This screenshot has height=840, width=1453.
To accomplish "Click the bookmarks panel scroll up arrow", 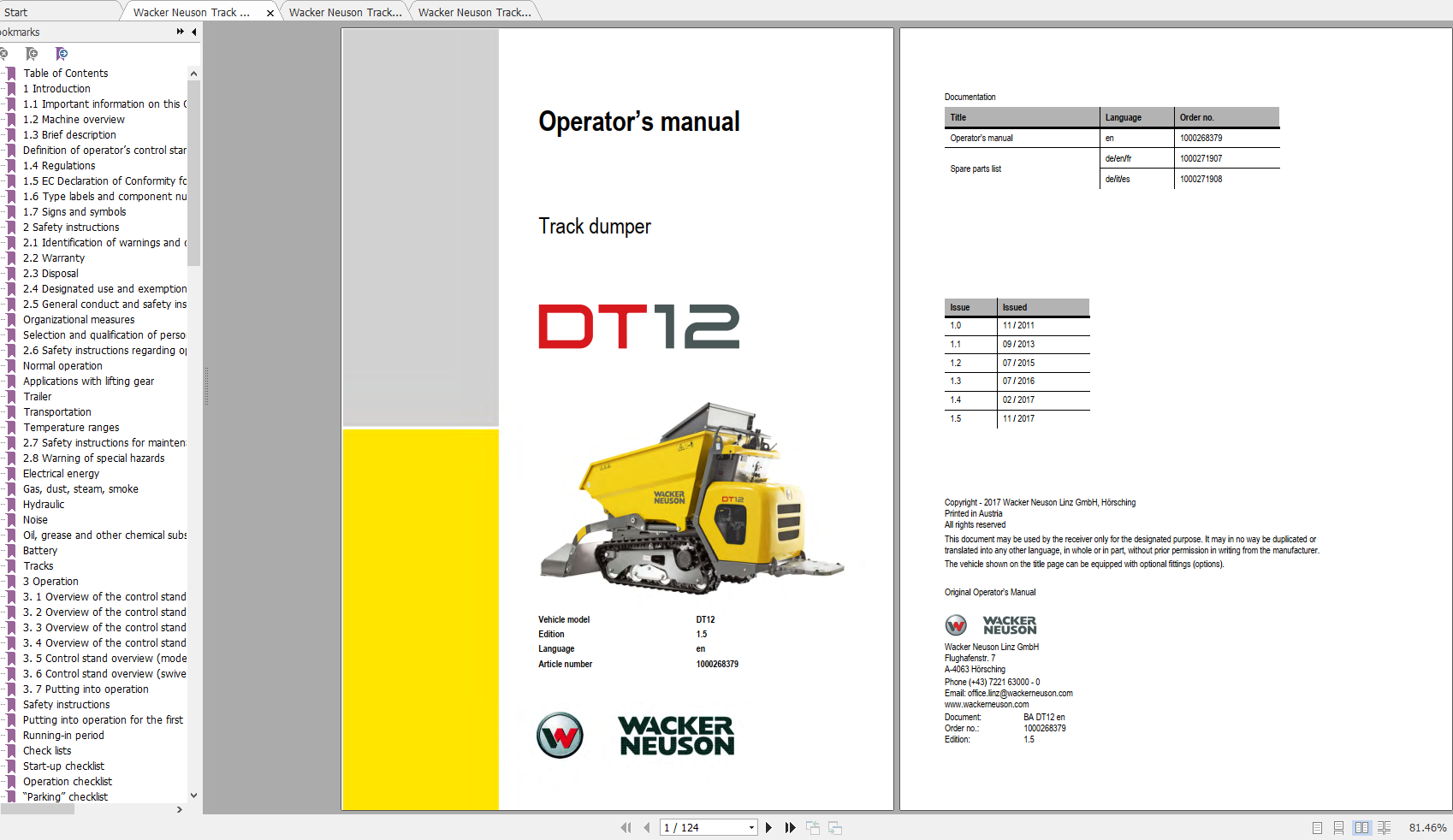I will (193, 74).
